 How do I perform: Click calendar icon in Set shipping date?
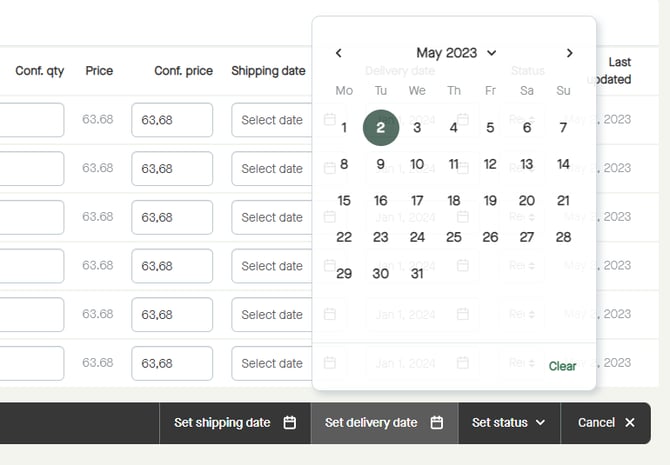coord(290,423)
